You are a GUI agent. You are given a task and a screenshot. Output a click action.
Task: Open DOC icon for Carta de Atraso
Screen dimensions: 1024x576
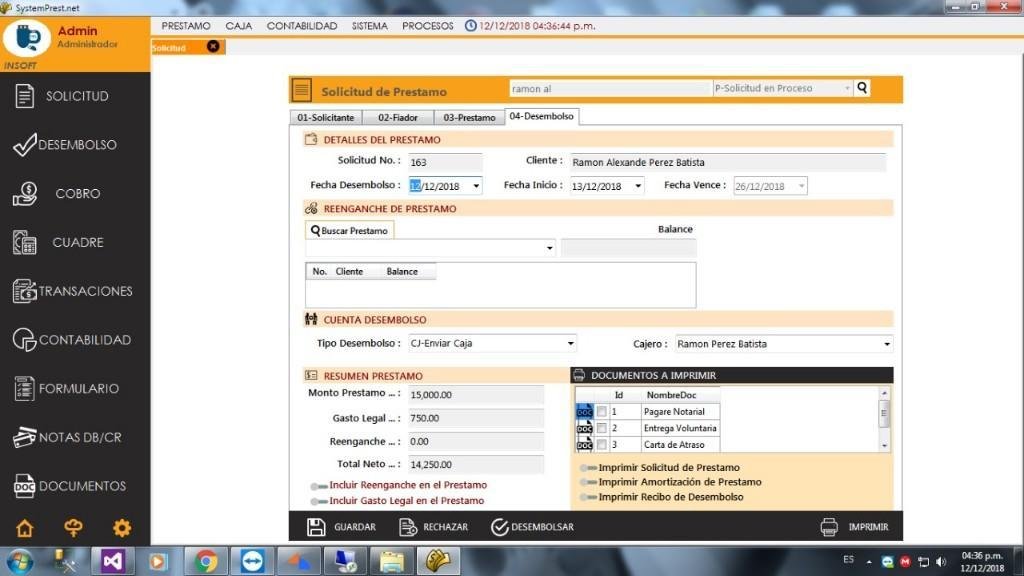click(584, 444)
